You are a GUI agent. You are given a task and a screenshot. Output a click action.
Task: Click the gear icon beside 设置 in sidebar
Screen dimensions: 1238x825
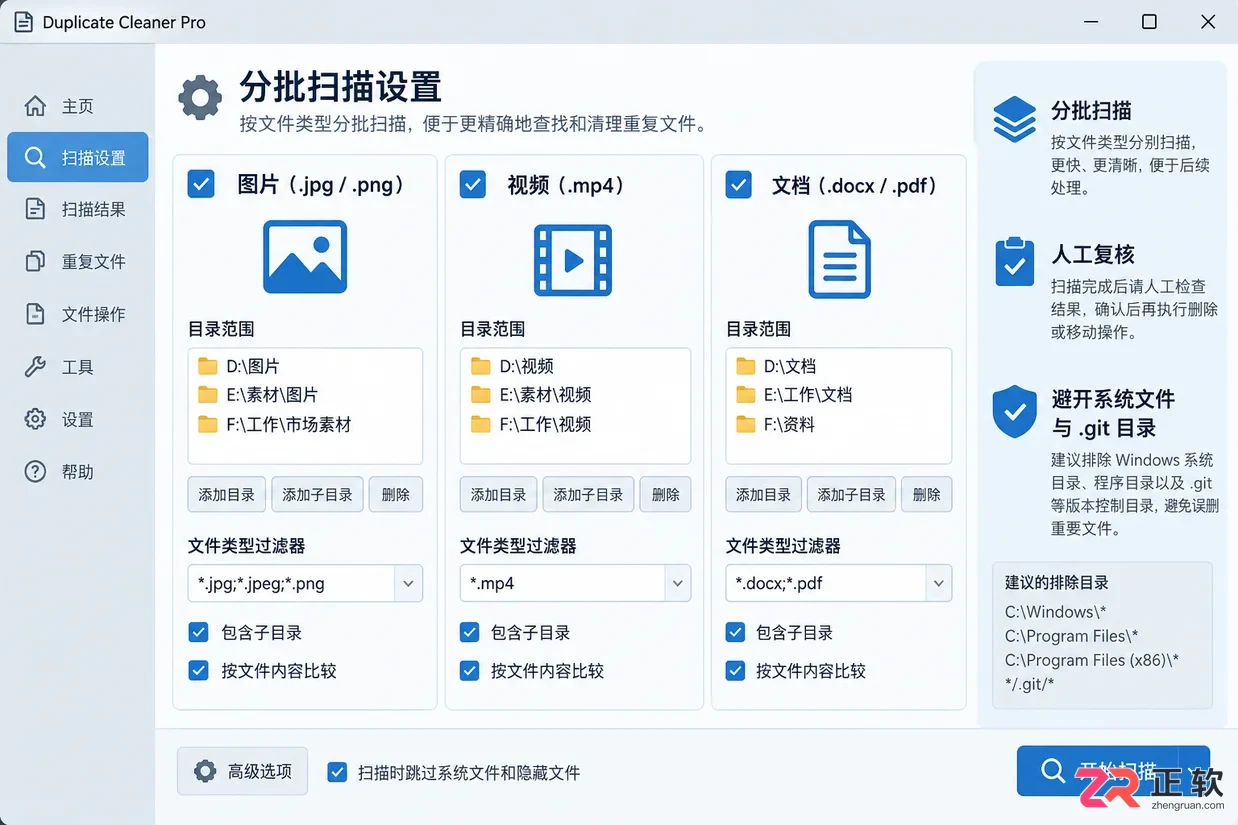(35, 419)
